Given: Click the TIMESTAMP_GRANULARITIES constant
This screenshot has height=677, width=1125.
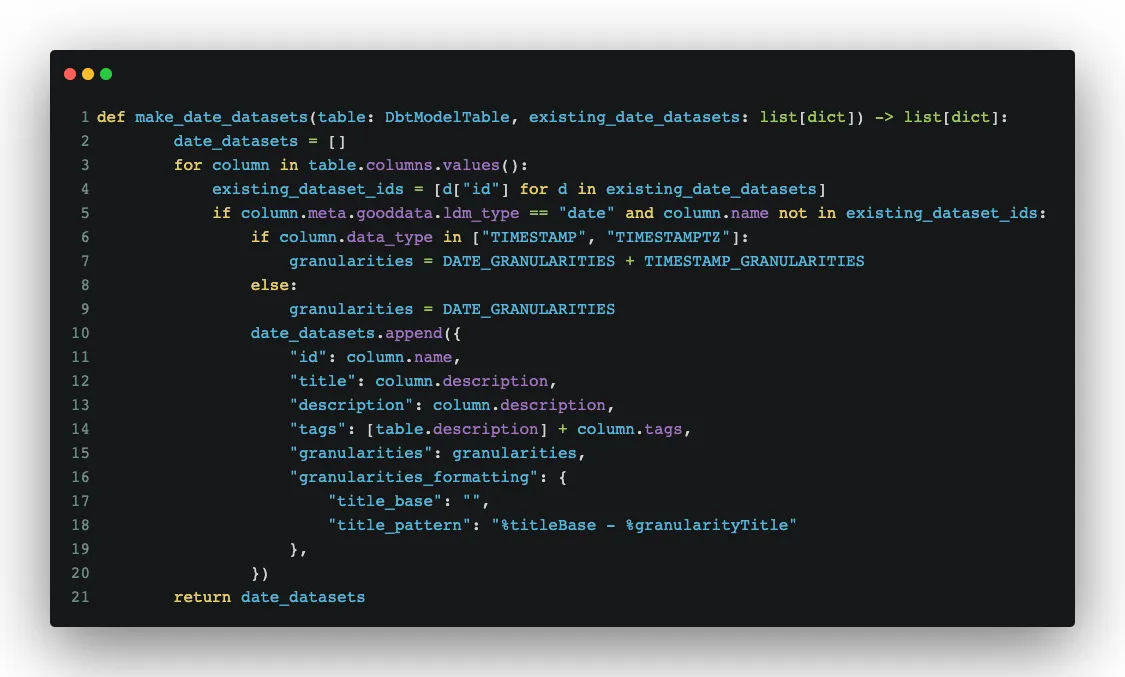Looking at the screenshot, I should pyautogui.click(x=755, y=261).
